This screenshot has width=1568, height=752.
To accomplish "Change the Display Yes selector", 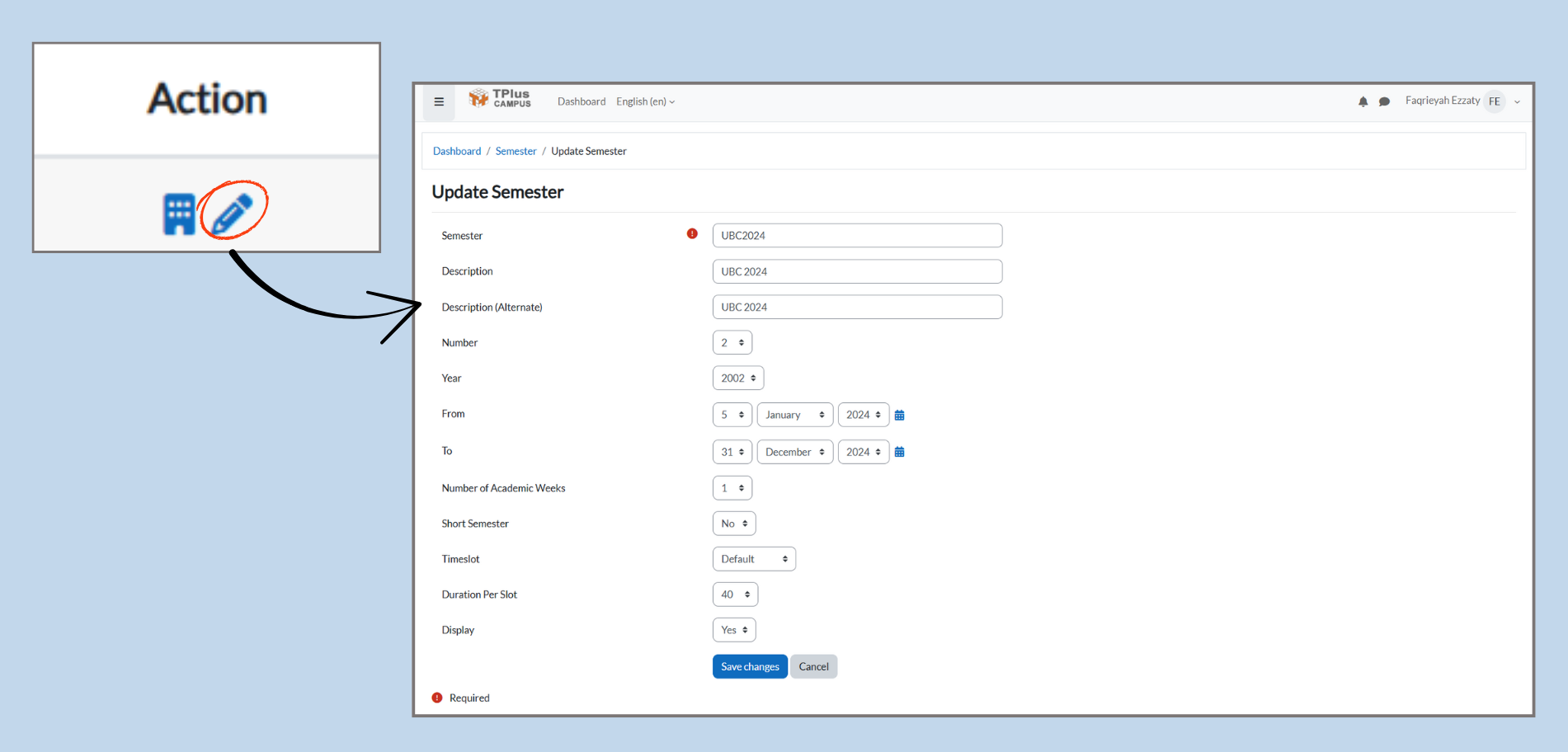I will coord(734,630).
